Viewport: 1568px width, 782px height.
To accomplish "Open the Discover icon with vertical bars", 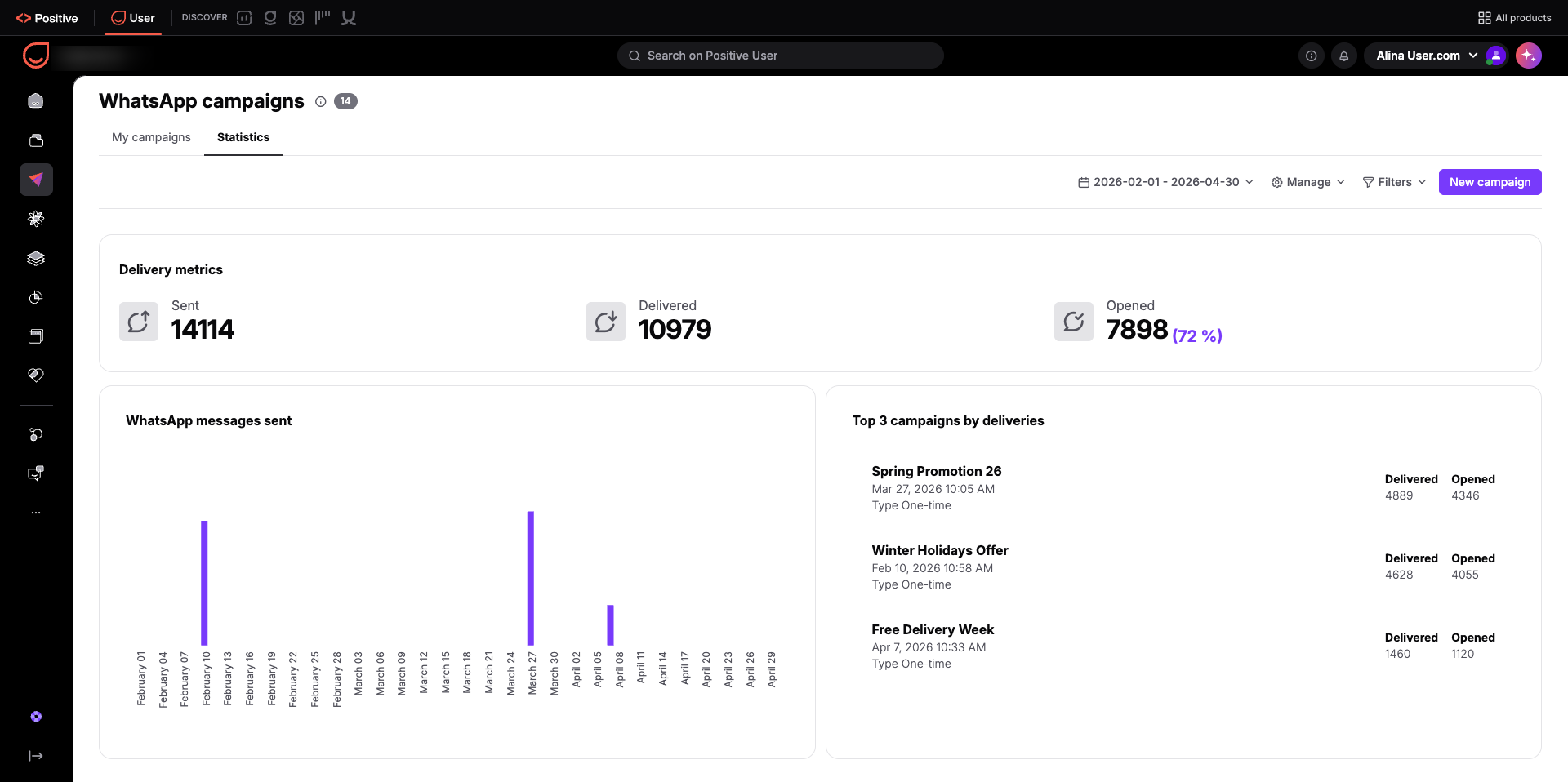I will point(323,18).
